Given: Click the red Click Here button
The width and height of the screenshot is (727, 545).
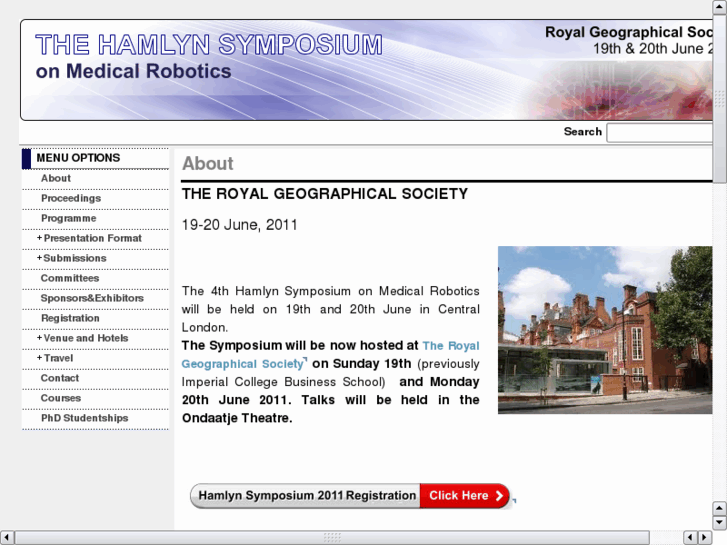Looking at the screenshot, I should (465, 496).
